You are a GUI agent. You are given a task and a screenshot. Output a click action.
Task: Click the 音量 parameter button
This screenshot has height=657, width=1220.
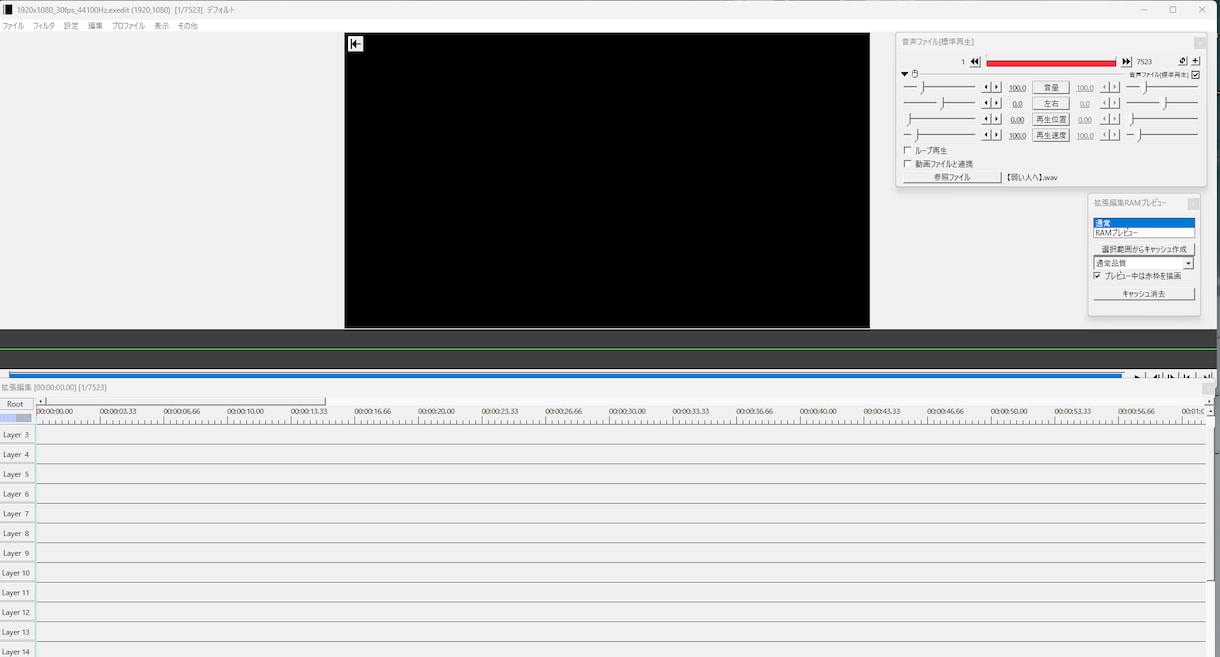tap(1051, 87)
